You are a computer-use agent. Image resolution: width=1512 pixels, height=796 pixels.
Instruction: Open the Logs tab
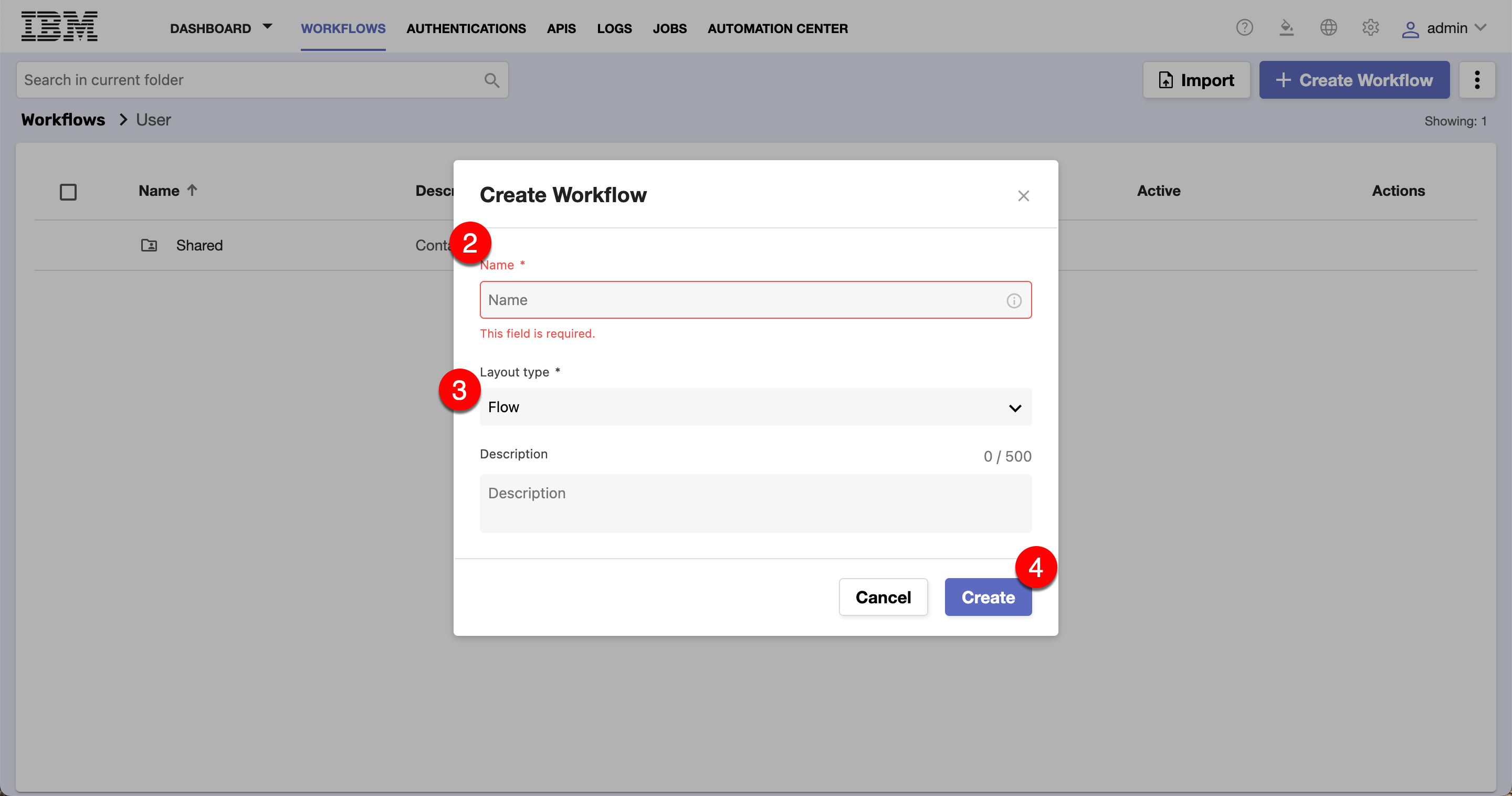coord(614,28)
